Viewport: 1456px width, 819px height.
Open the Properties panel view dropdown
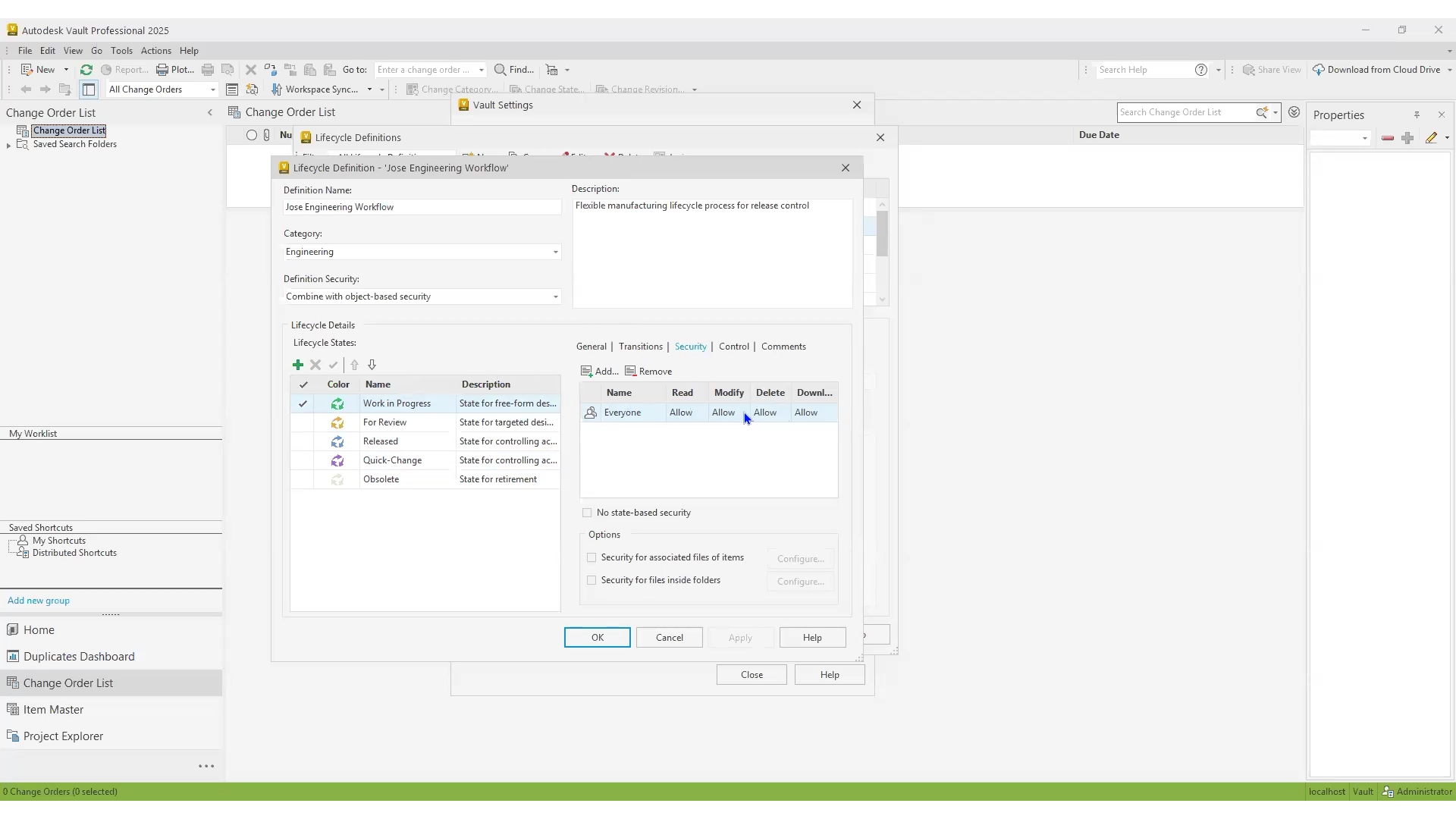click(1364, 138)
